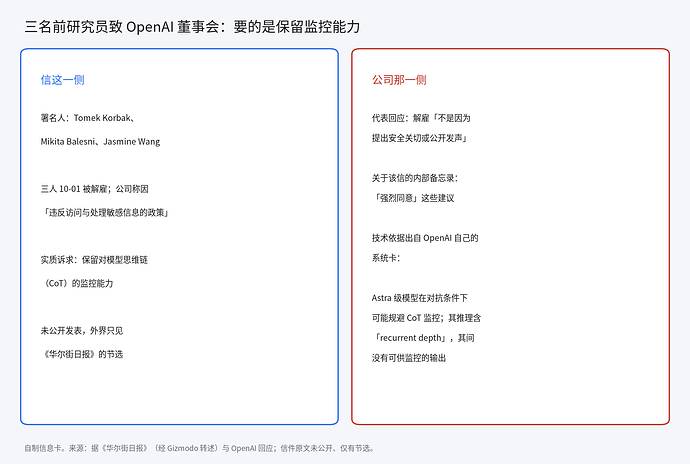
Task: Click the line （CoT）的监控能力
Action: coord(77,284)
